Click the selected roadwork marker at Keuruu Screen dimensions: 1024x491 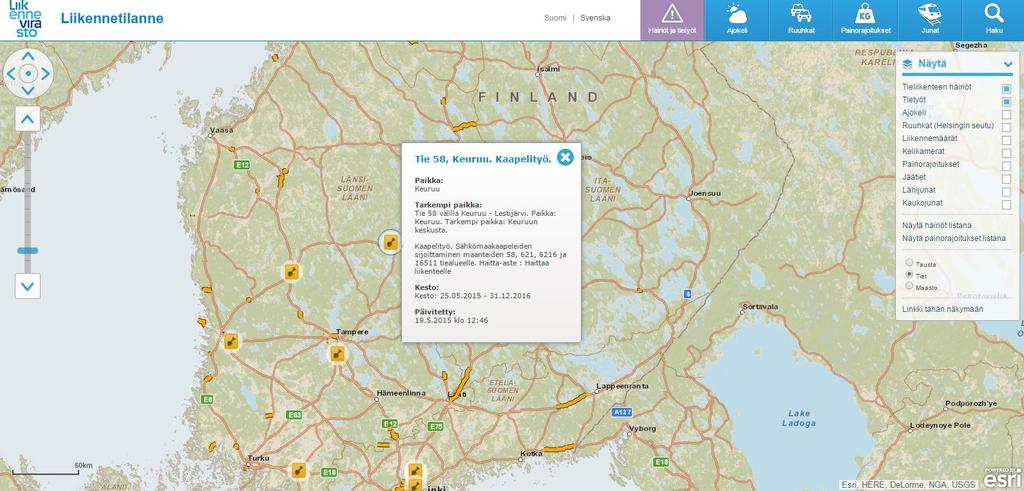pyautogui.click(x=391, y=243)
